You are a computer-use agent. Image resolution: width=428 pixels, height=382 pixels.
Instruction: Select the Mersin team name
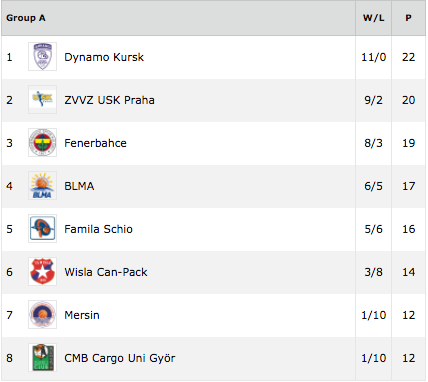tap(82, 315)
